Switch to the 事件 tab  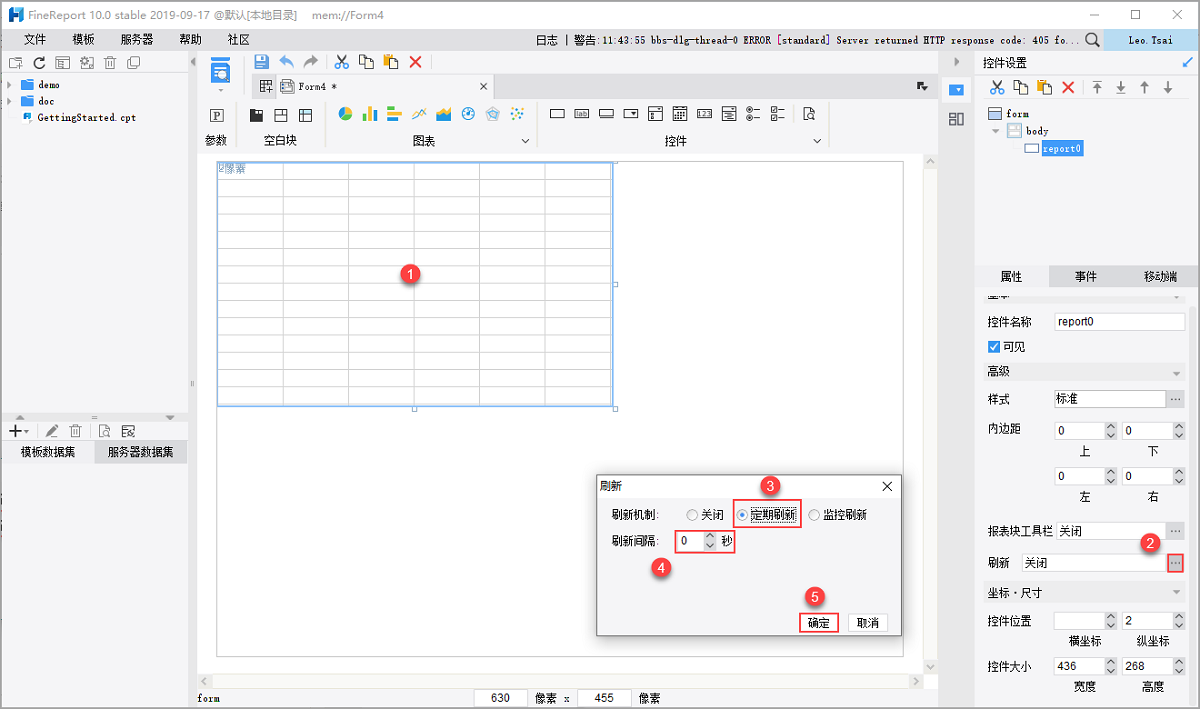(1086, 277)
